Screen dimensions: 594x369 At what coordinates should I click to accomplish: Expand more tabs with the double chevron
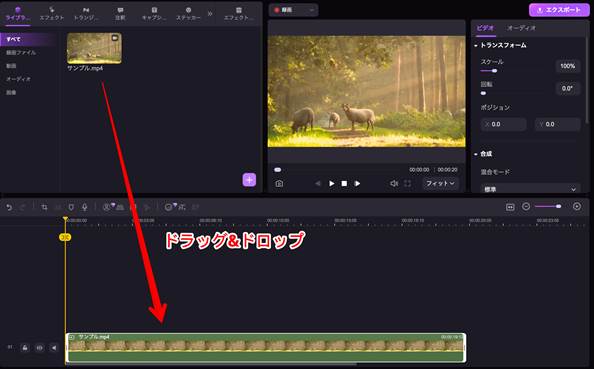210,14
